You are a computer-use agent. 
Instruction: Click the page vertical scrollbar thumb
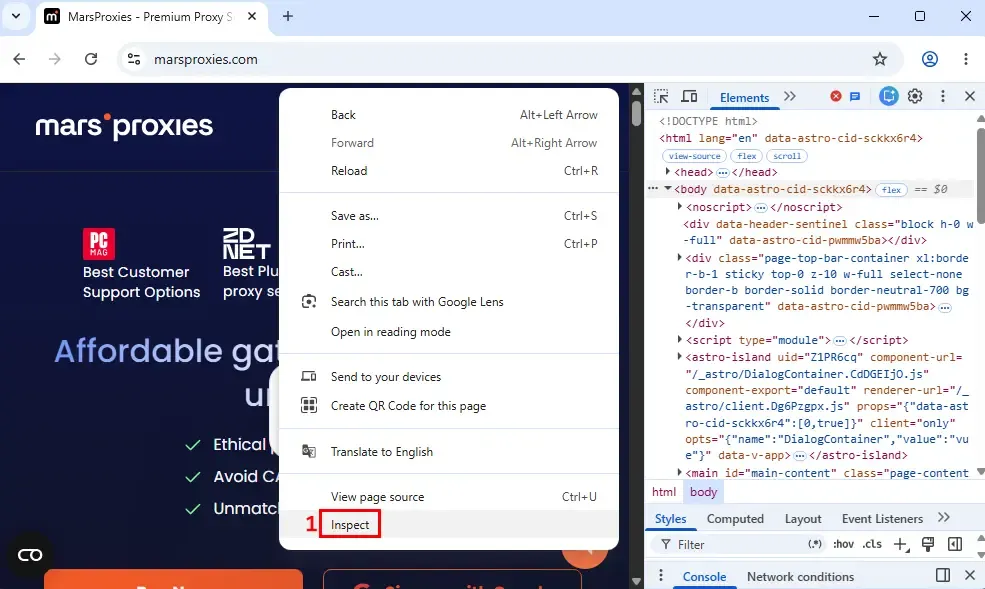[x=636, y=112]
